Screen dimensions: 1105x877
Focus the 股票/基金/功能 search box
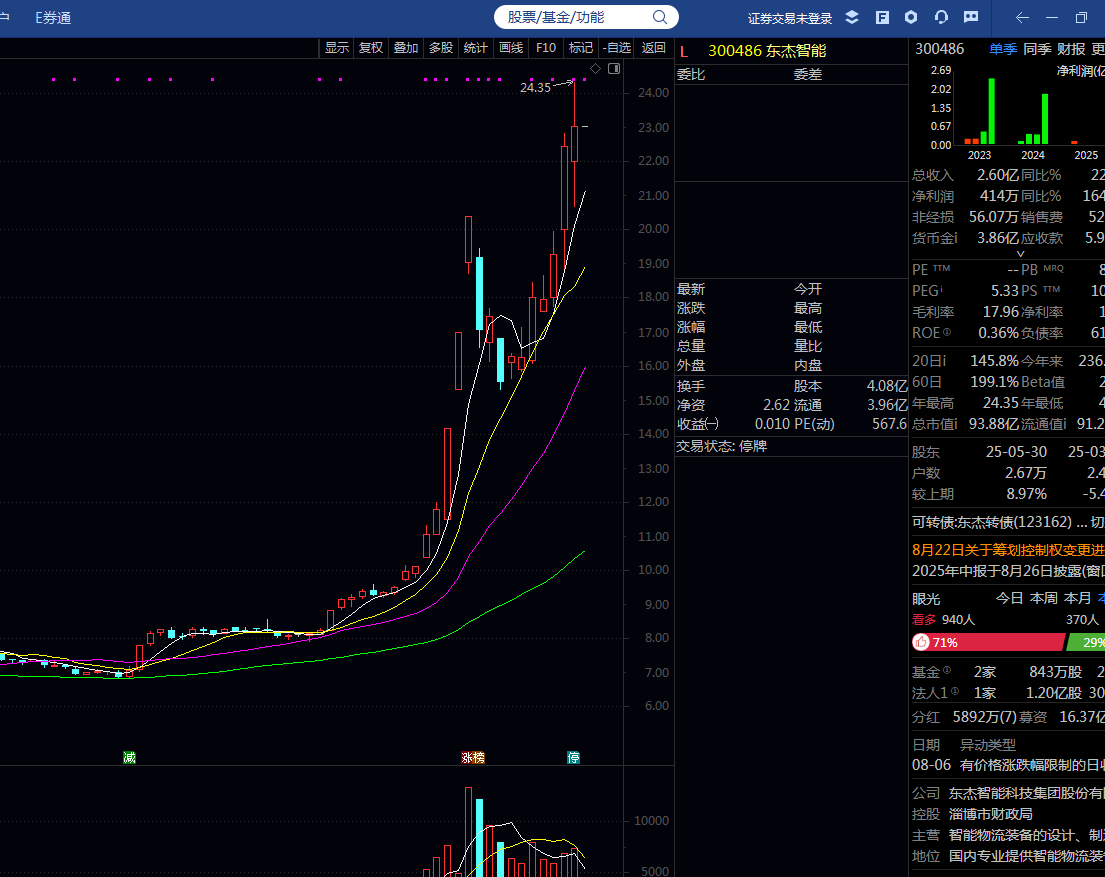(586, 17)
